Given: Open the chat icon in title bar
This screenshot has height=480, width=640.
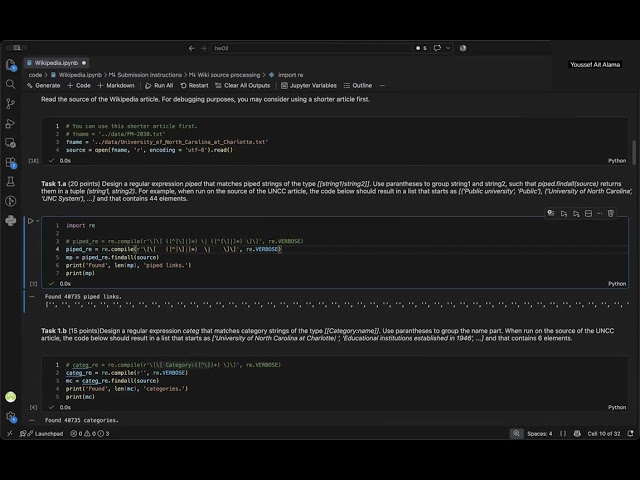Looking at the screenshot, I should tap(437, 48).
